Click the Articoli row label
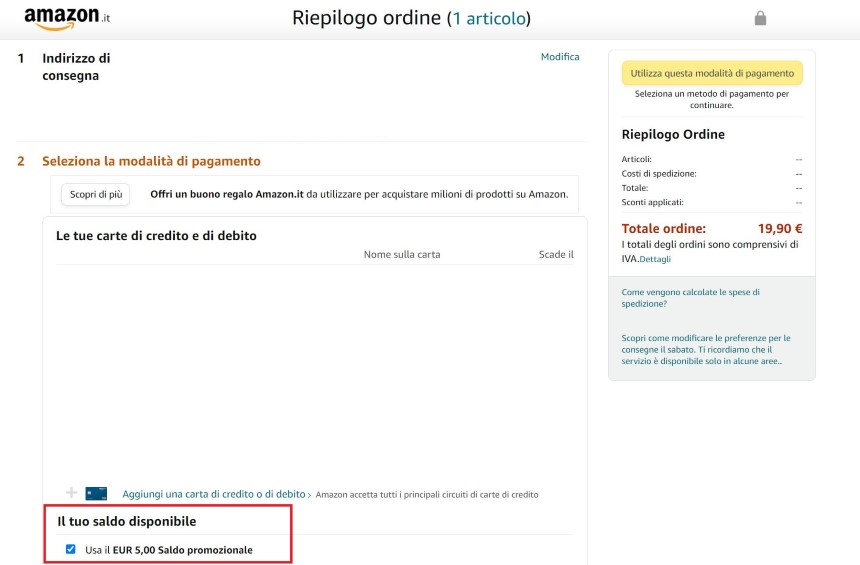Screen dimensions: 860x565 point(636,159)
